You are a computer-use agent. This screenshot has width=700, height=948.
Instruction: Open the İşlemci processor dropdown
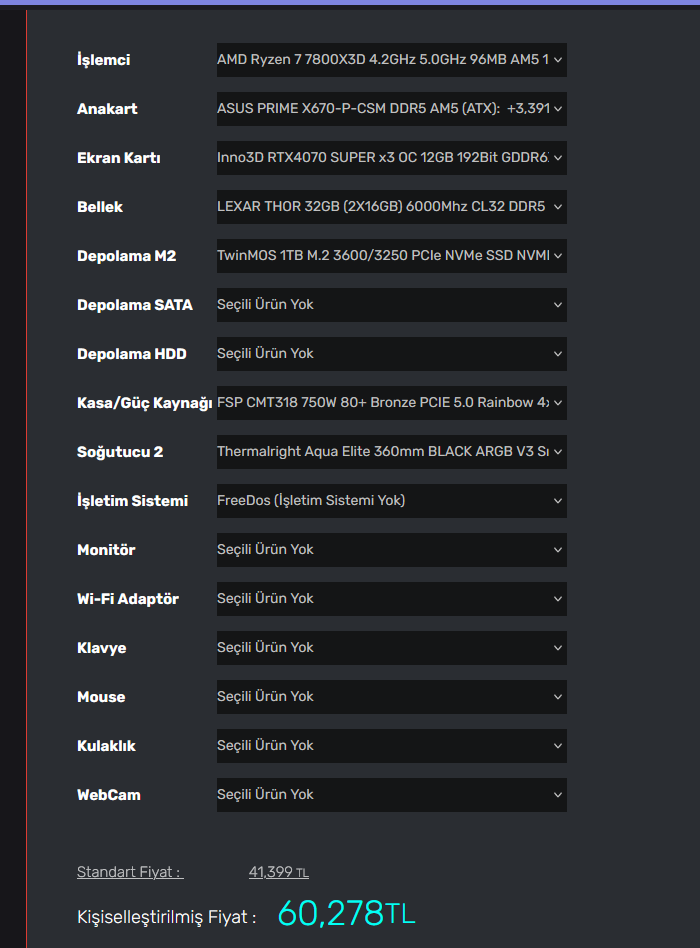391,60
